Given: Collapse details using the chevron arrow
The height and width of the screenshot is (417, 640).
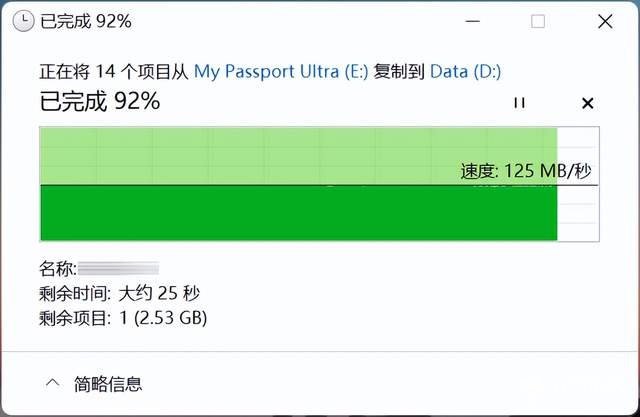Looking at the screenshot, I should click(x=53, y=383).
